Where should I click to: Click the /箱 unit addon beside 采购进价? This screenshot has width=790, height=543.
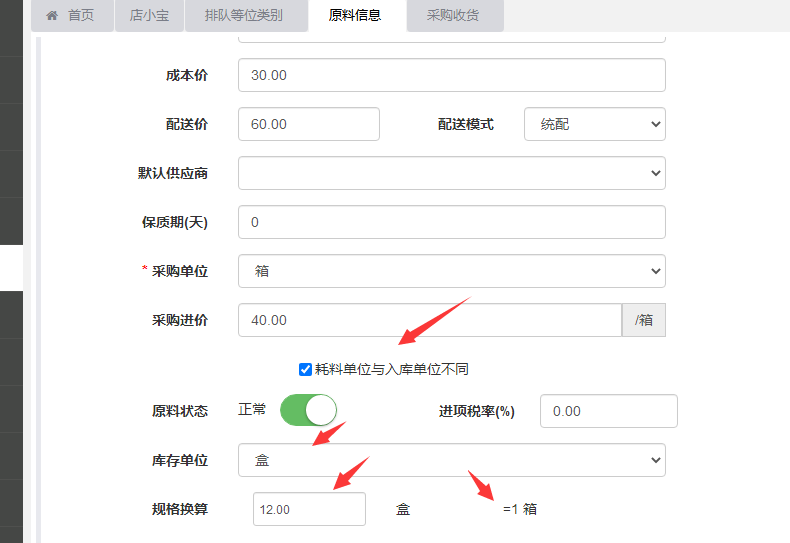click(643, 320)
